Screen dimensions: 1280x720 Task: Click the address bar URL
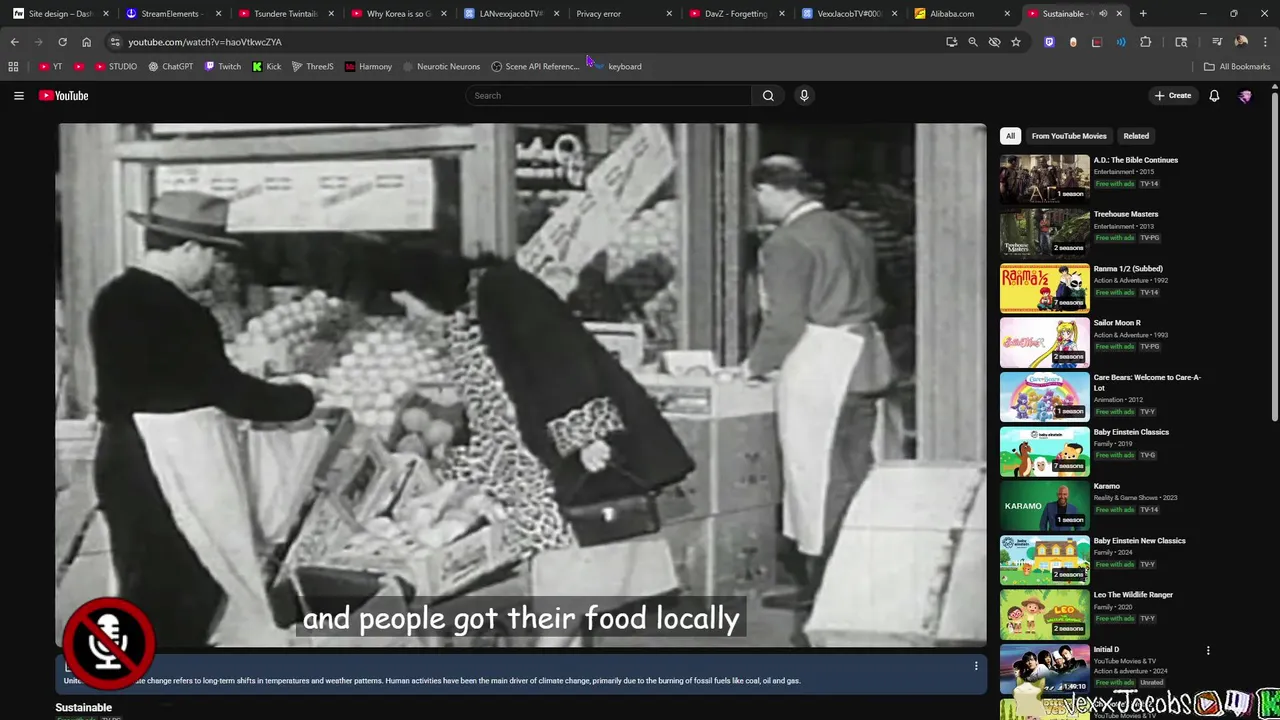point(205,42)
